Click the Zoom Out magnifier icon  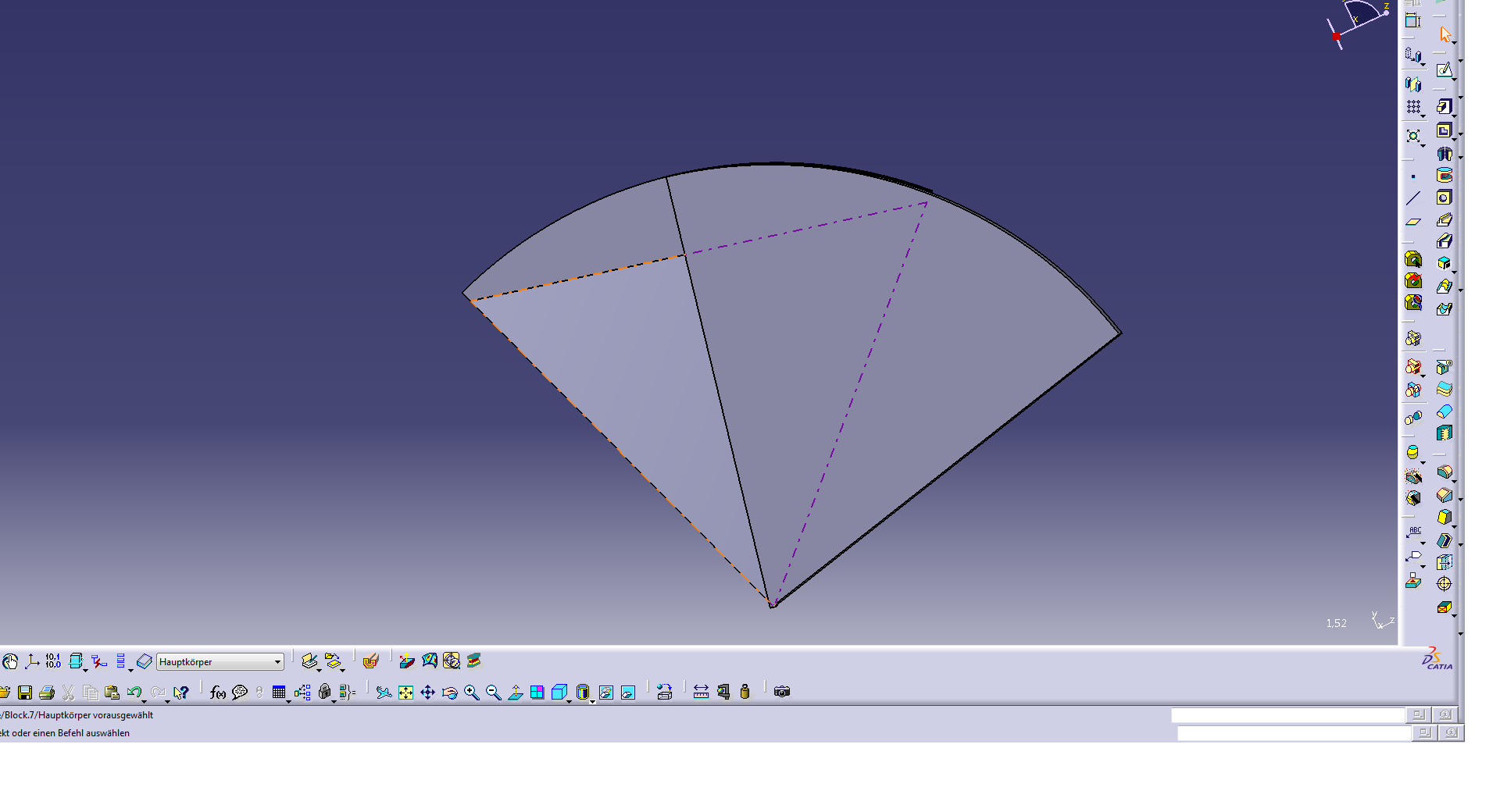[x=493, y=693]
